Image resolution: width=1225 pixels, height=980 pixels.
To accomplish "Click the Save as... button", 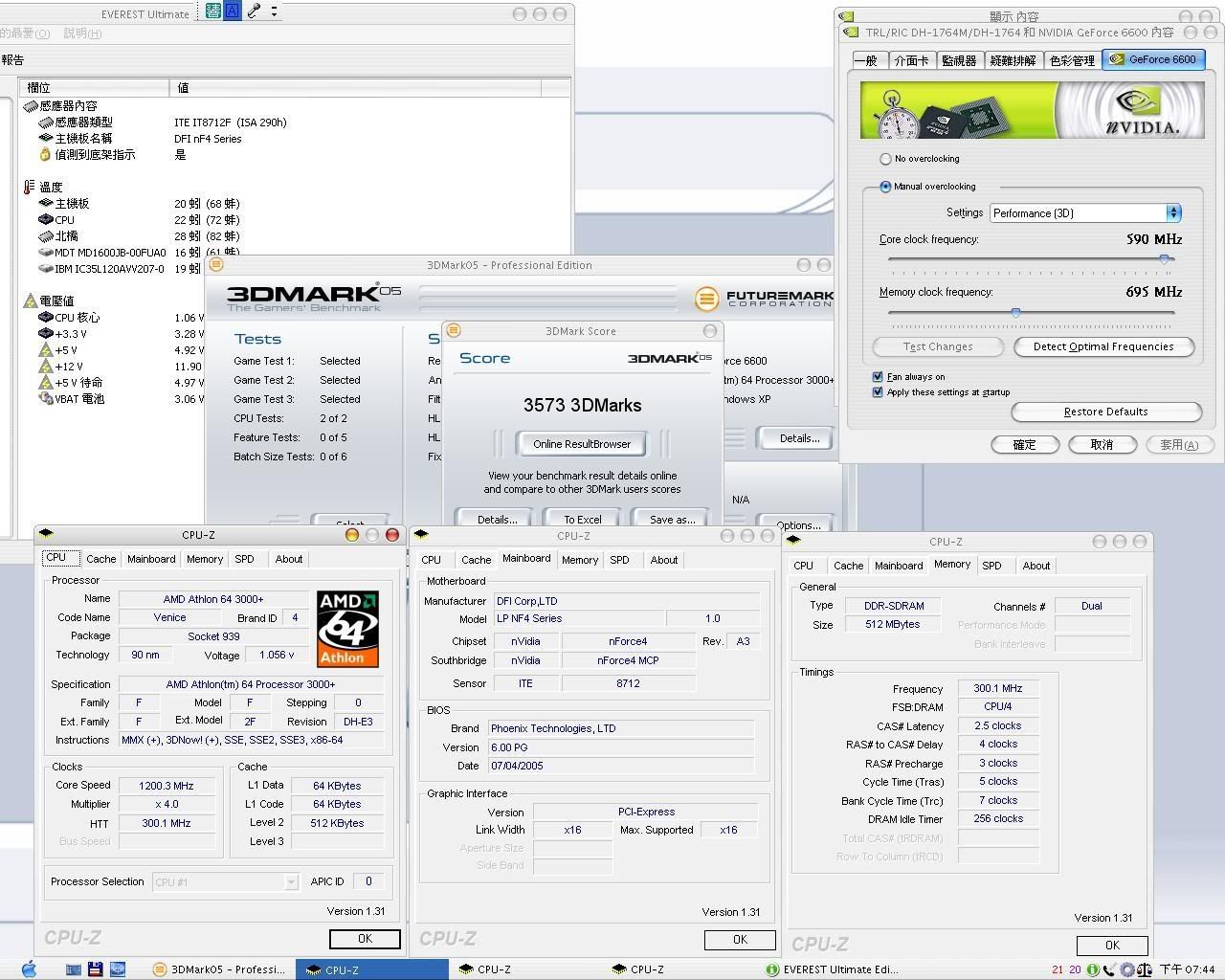I will (x=672, y=519).
